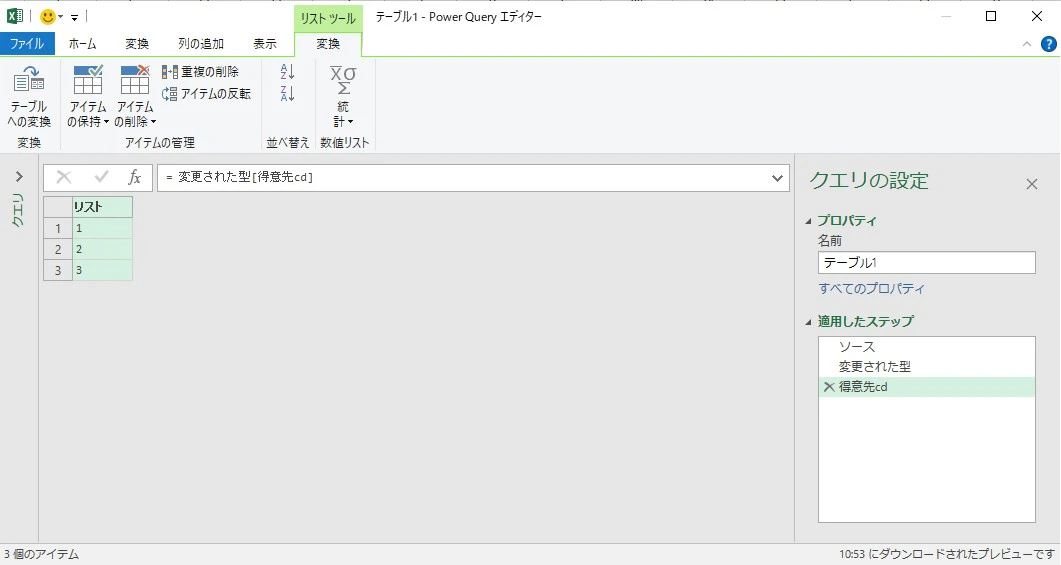This screenshot has width=1061, height=565.
Task: Select row number 2 header
Action: pos(58,249)
